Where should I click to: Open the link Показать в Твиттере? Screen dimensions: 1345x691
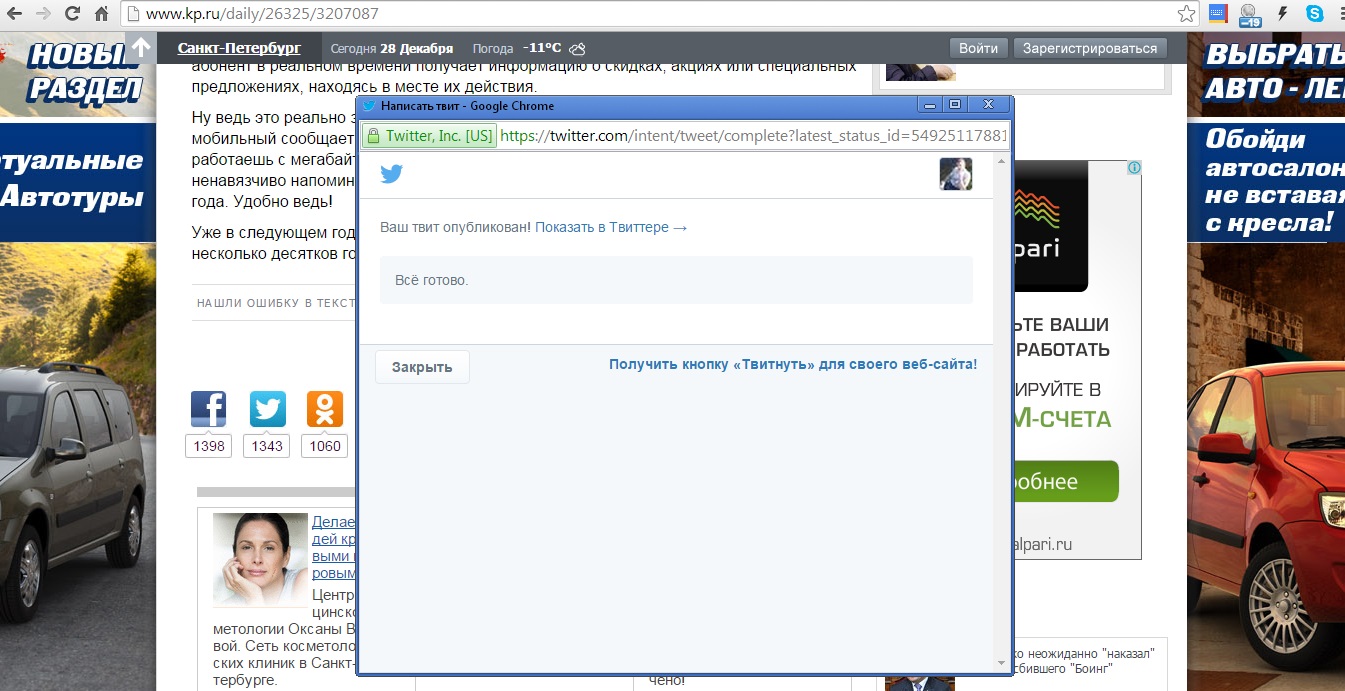(x=611, y=228)
